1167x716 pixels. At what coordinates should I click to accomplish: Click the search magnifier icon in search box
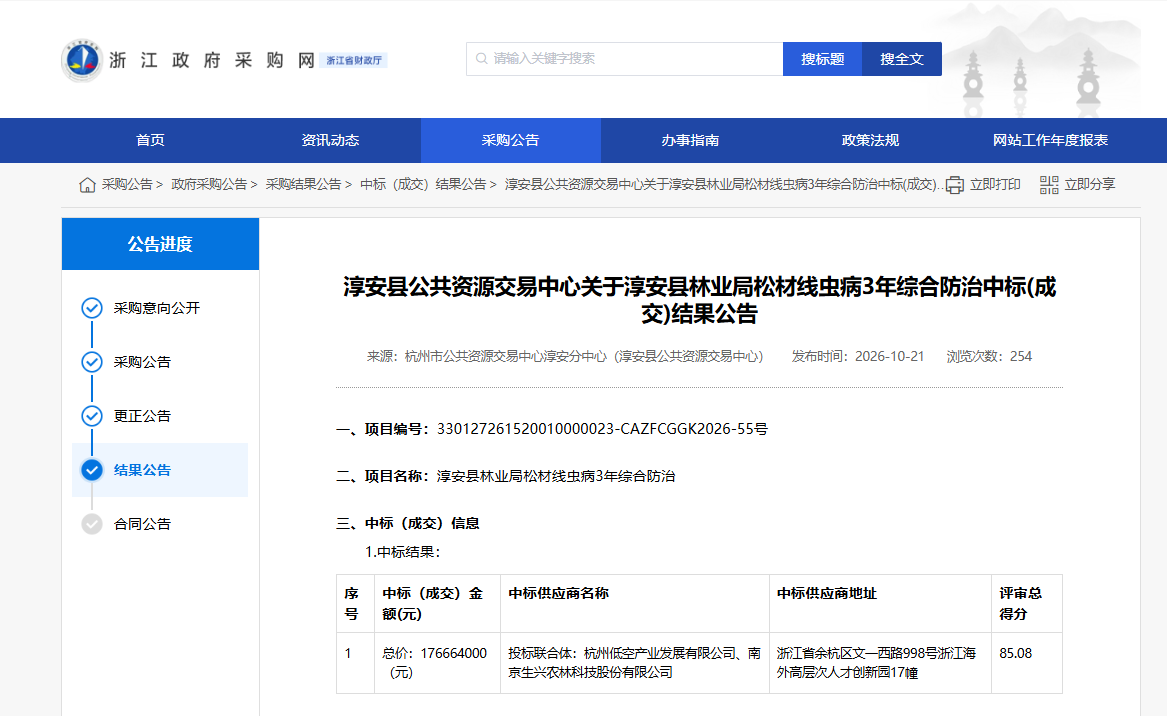coord(482,59)
